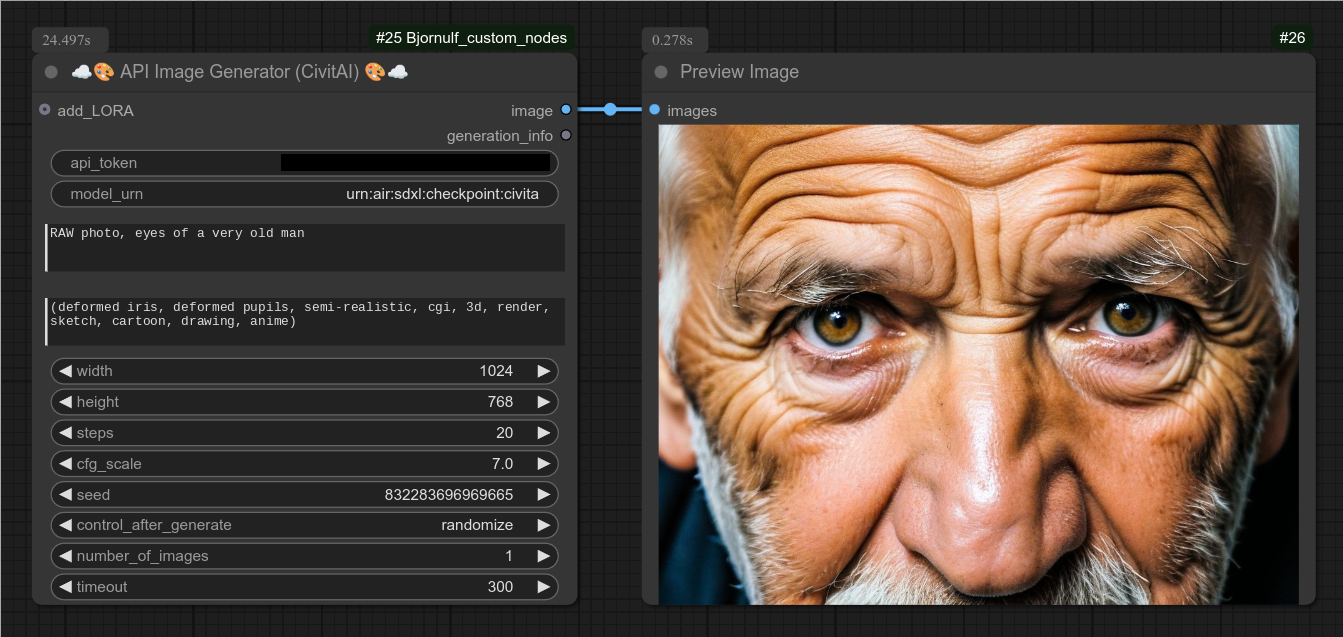Click the negative prompt text box
The height and width of the screenshot is (637, 1343).
click(x=305, y=321)
